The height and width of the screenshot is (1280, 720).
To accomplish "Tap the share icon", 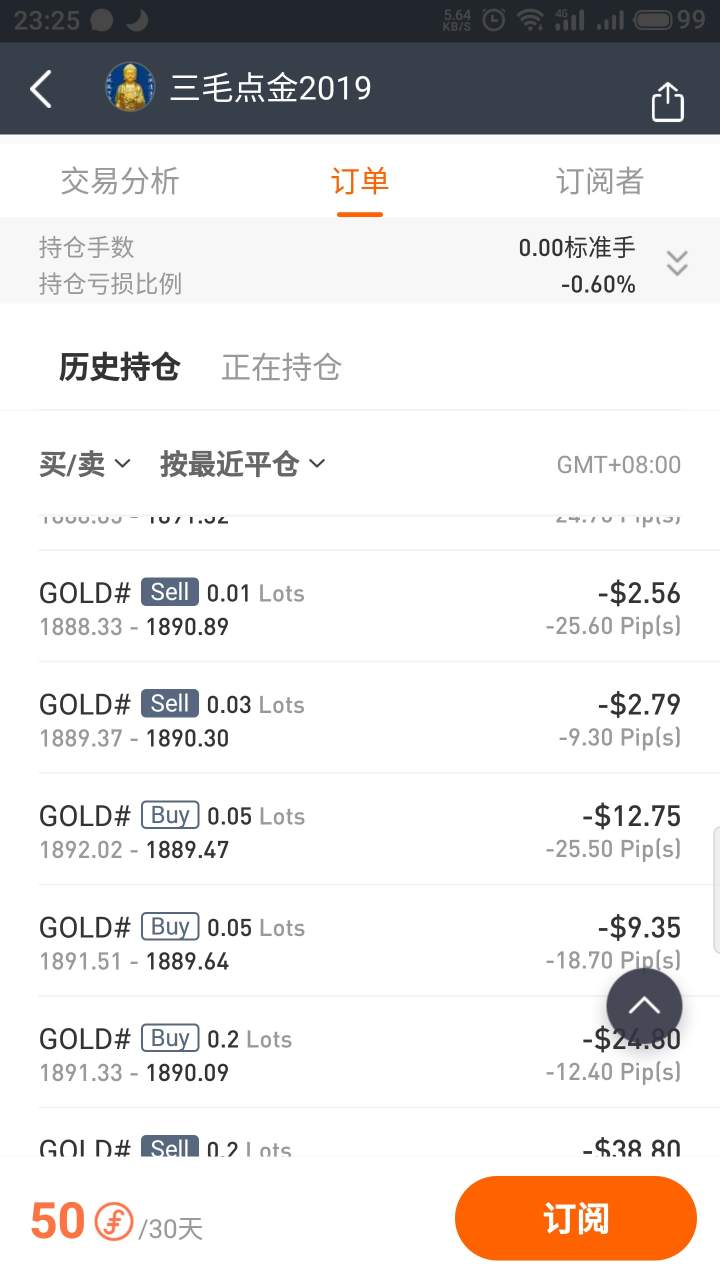I will tap(667, 101).
